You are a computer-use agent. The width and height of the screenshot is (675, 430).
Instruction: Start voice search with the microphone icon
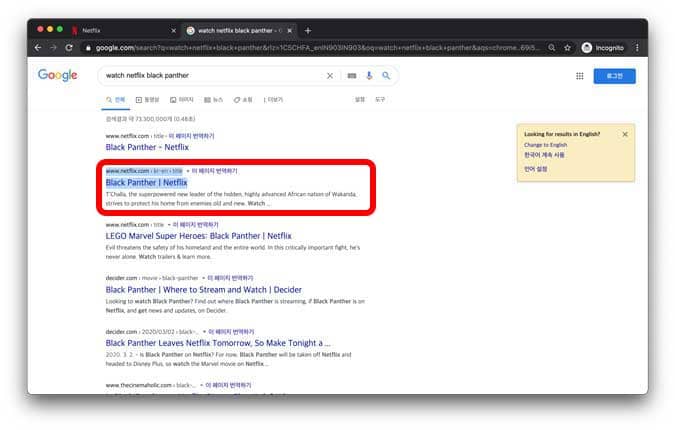[369, 75]
